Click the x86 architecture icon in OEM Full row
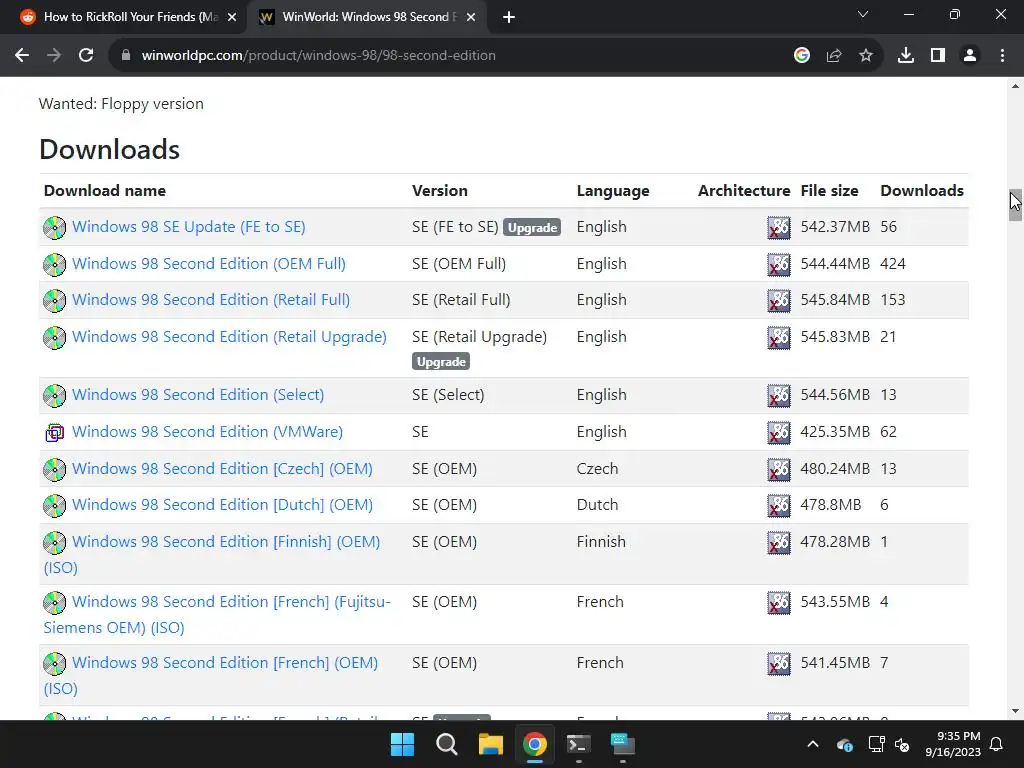Screen dimensions: 1024x768 pyautogui.click(x=778, y=264)
